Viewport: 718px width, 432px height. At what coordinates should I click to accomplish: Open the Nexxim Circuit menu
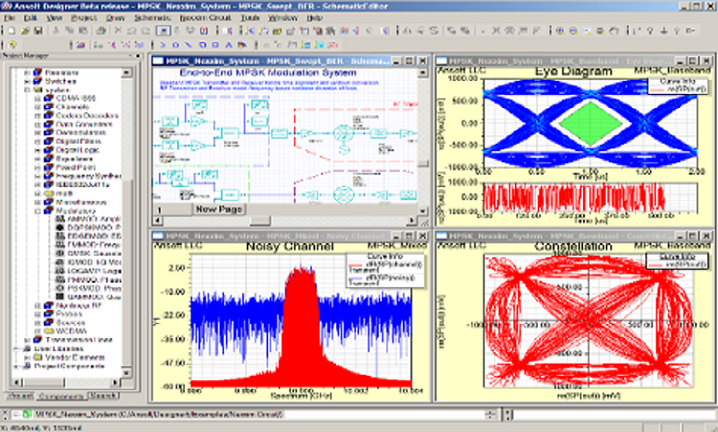[x=205, y=18]
